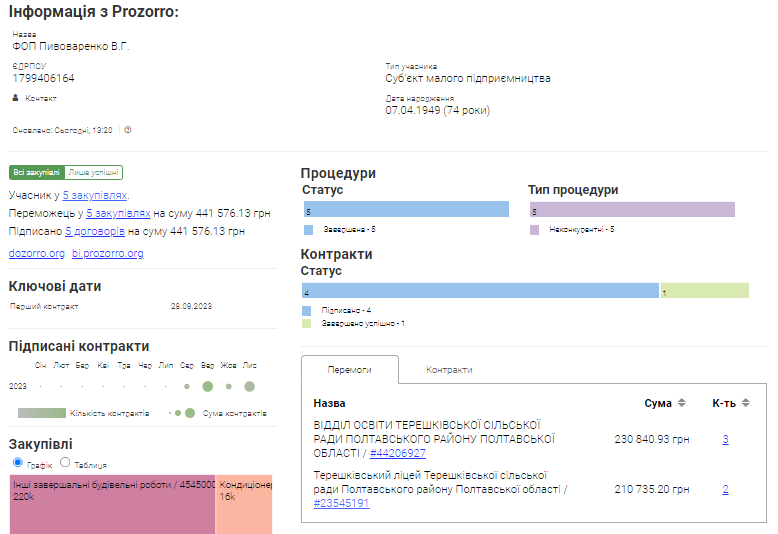
Task: Open the dozorro.org link
Action: pyautogui.click(x=36, y=253)
